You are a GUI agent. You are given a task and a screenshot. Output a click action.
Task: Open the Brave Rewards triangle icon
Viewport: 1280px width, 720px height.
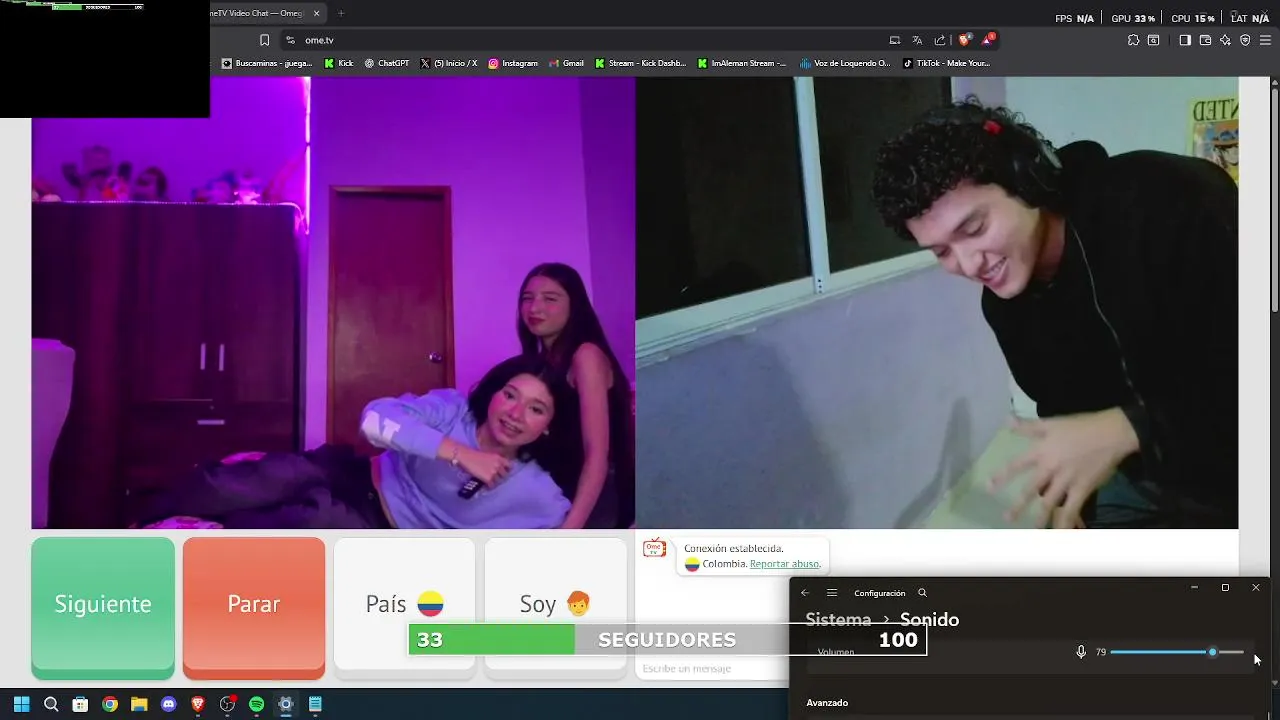tap(988, 40)
